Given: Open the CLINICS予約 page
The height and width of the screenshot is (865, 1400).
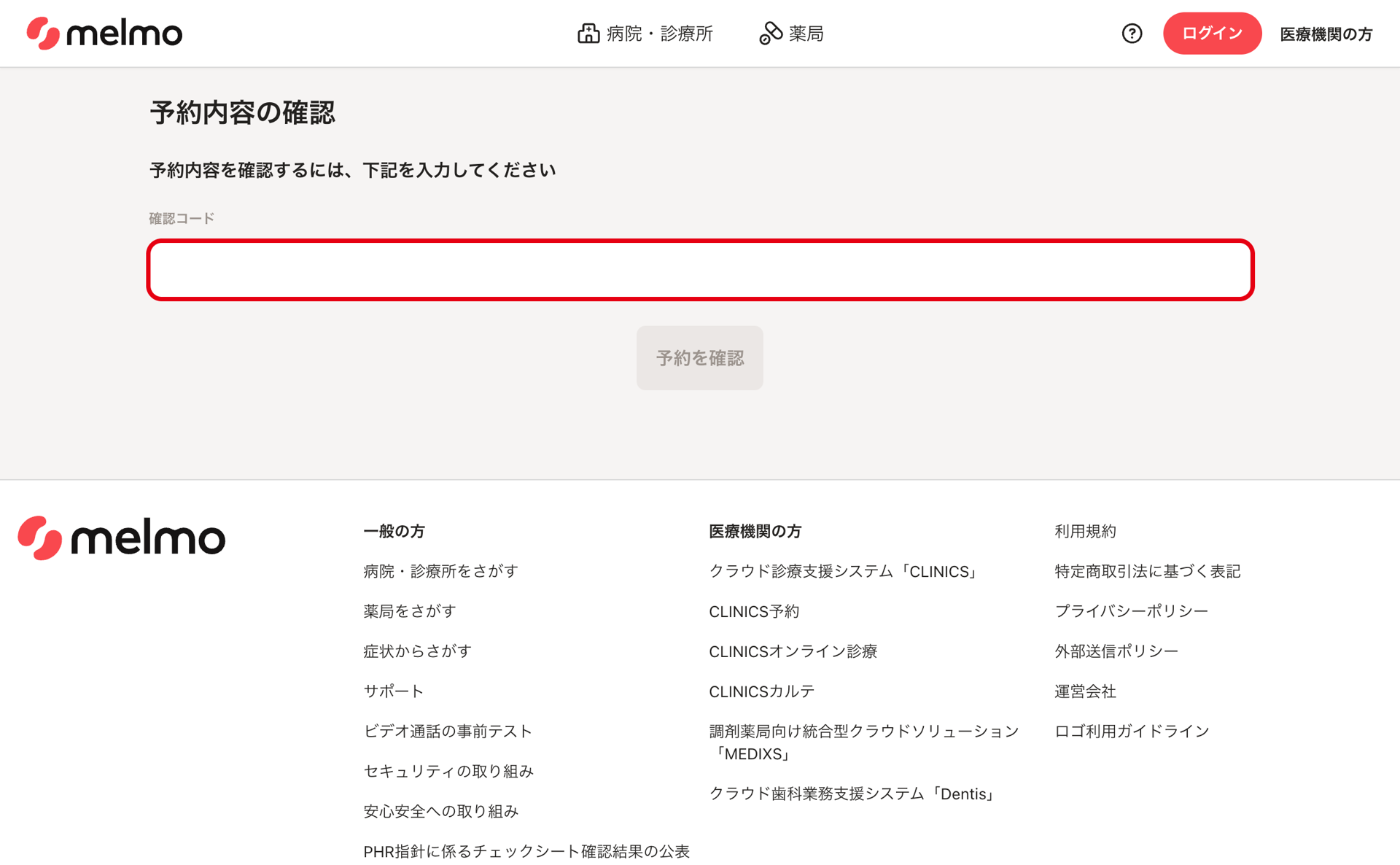Looking at the screenshot, I should pyautogui.click(x=755, y=611).
